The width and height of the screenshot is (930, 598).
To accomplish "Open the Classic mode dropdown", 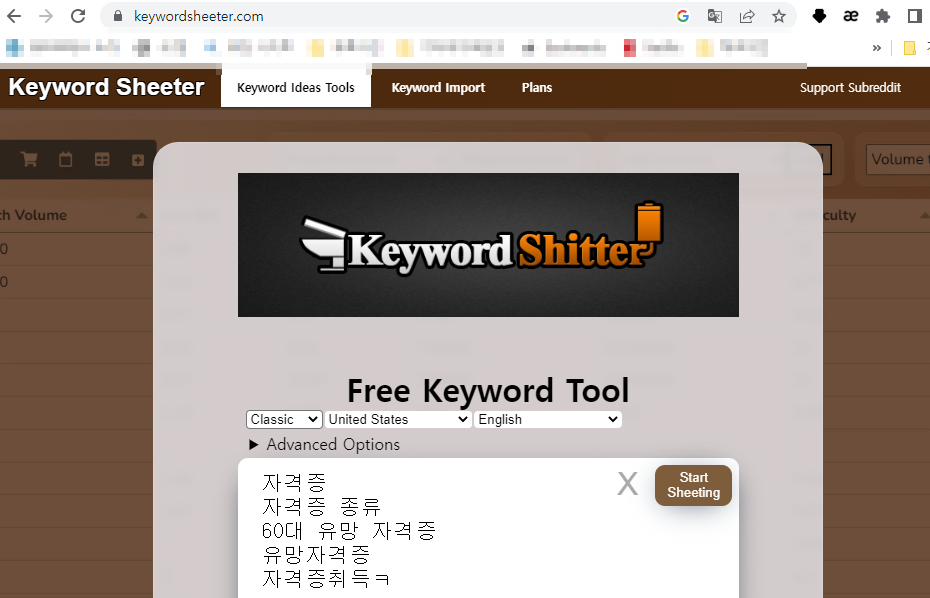I will pyautogui.click(x=284, y=419).
